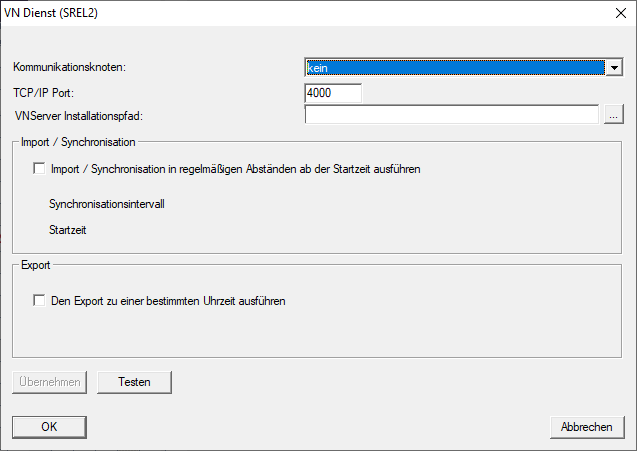Click the Import / Synchronisation group heading
Viewport: 637px width, 451px height.
[78, 143]
